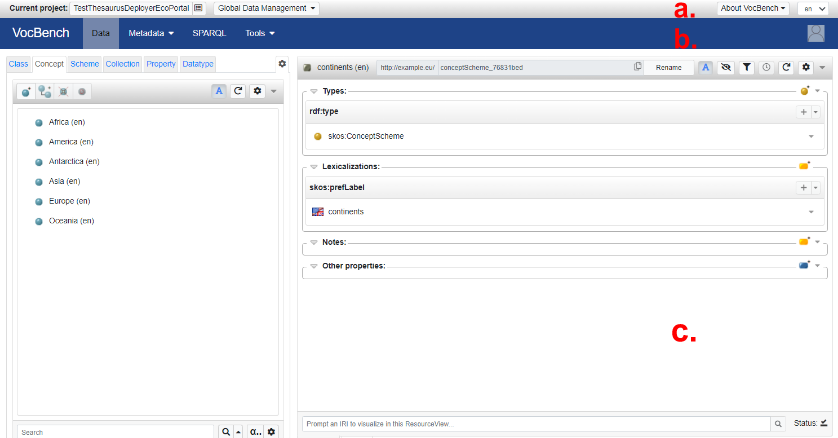Open ResourceView settings gear
This screenshot has width=838, height=438.
[x=806, y=67]
